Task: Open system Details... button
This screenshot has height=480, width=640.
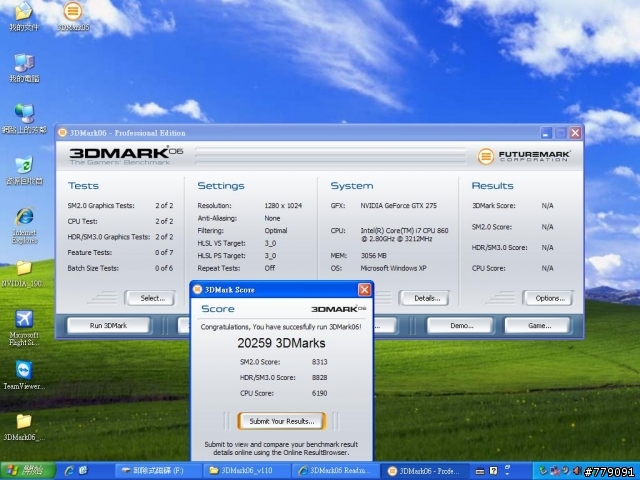Action: (427, 298)
